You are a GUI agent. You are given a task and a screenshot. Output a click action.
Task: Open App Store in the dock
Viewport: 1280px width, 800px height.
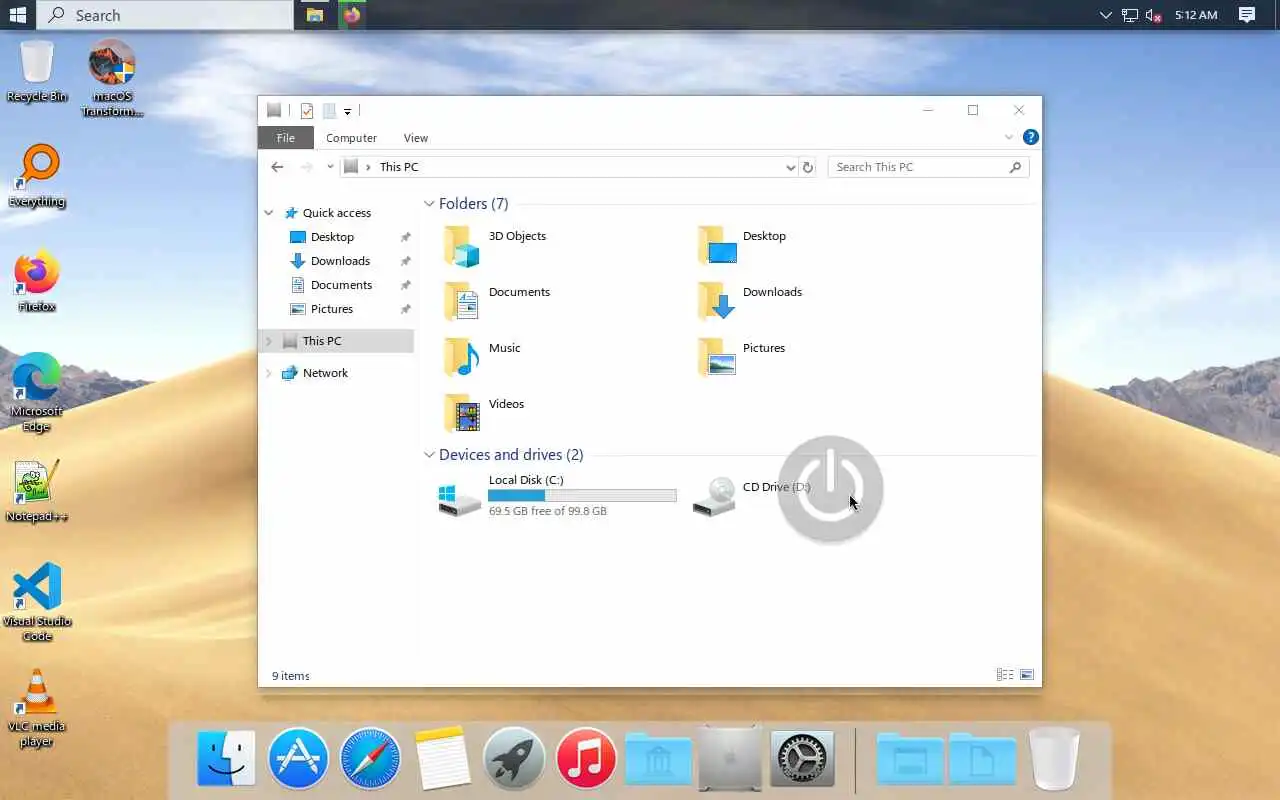coord(298,759)
